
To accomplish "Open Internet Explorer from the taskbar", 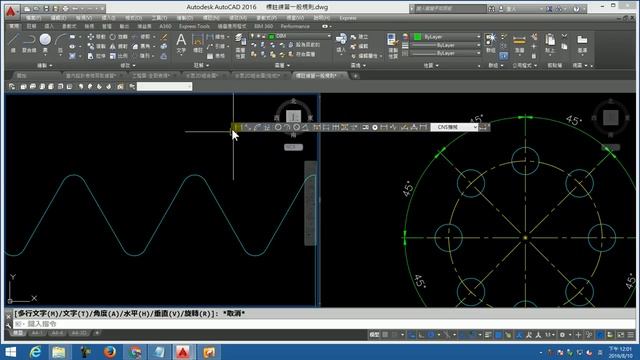I will pos(36,352).
